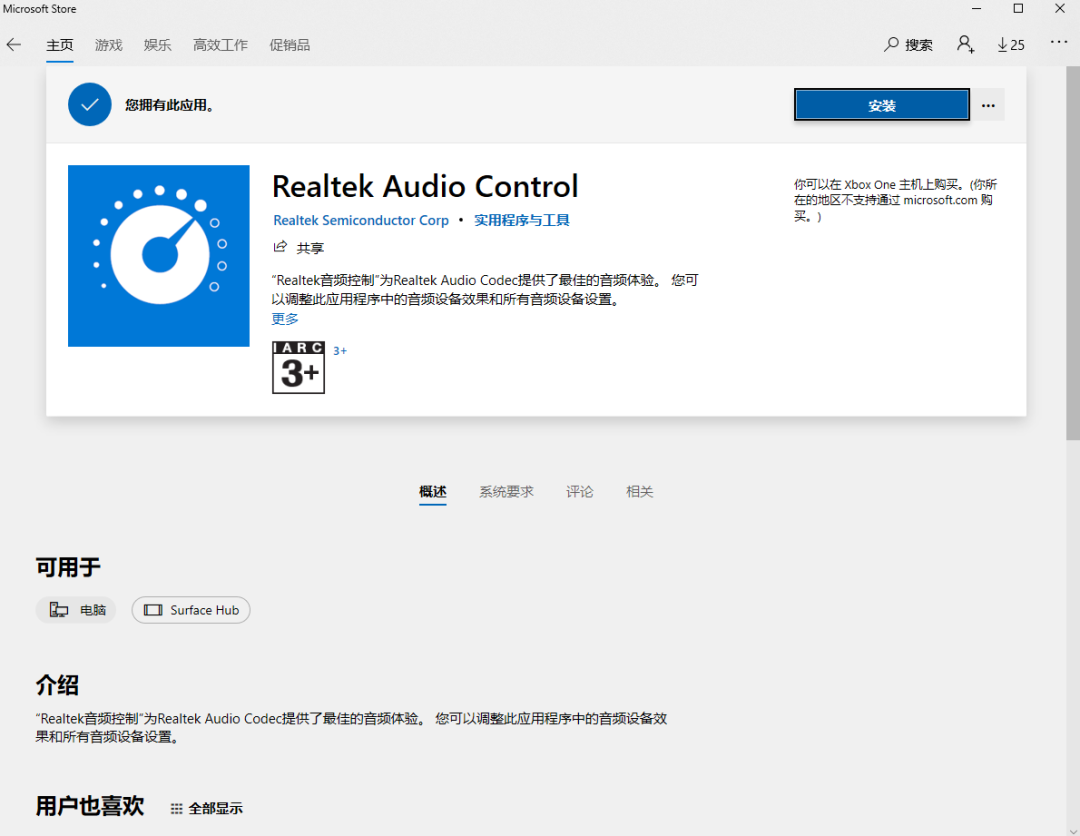1080x836 pixels.
Task: Click the 共享 share icon
Action: coord(280,247)
